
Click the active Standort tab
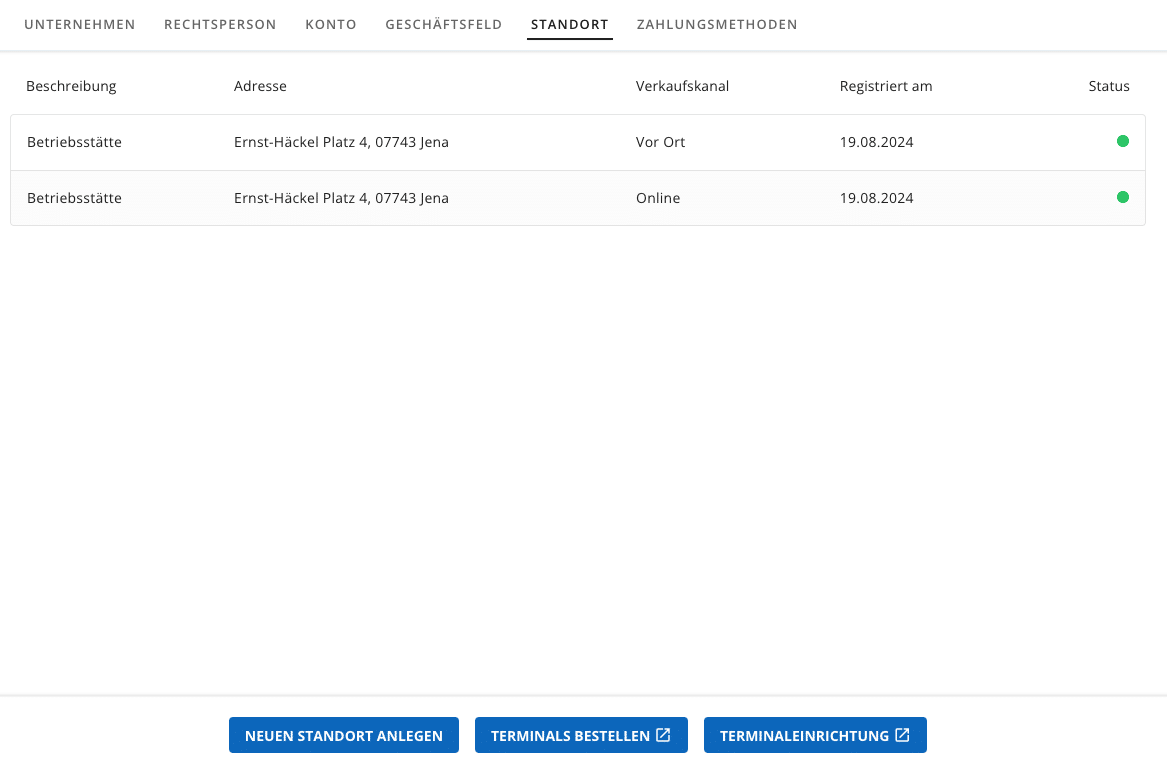coord(569,24)
